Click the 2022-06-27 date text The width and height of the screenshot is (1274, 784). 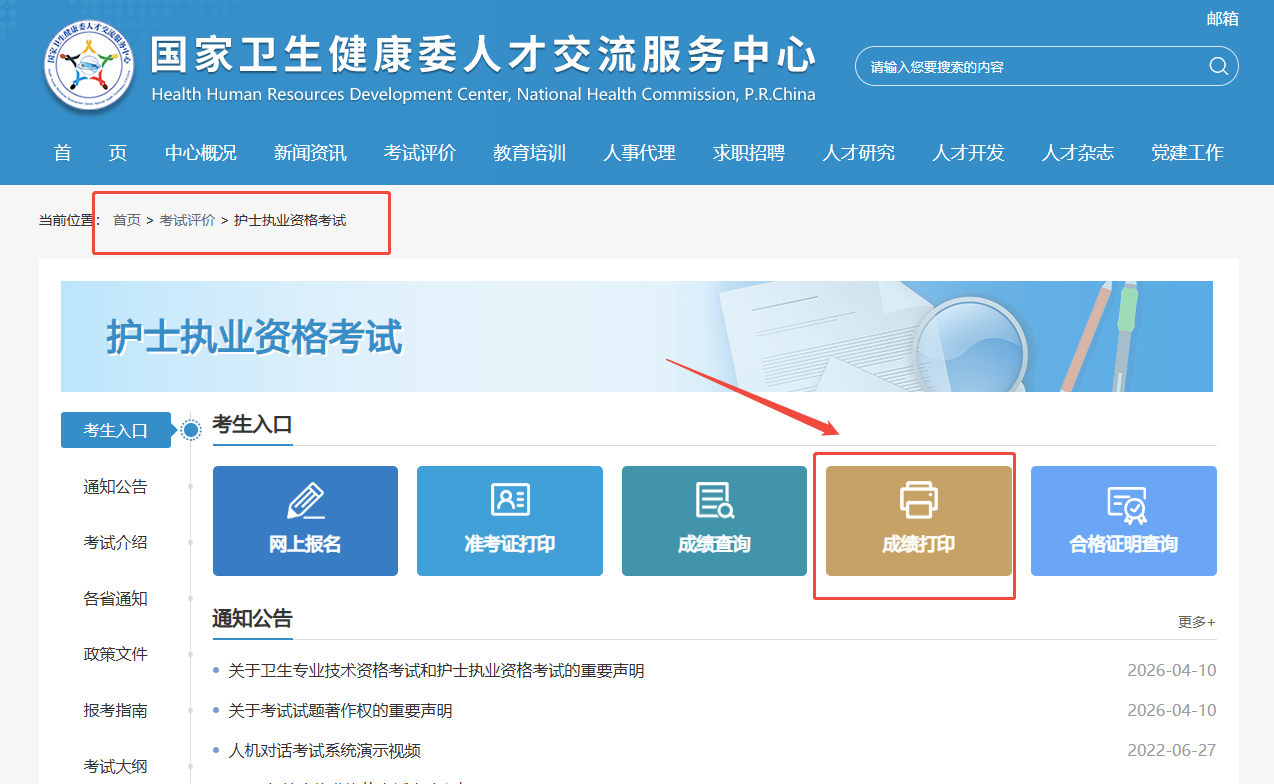tap(1172, 751)
